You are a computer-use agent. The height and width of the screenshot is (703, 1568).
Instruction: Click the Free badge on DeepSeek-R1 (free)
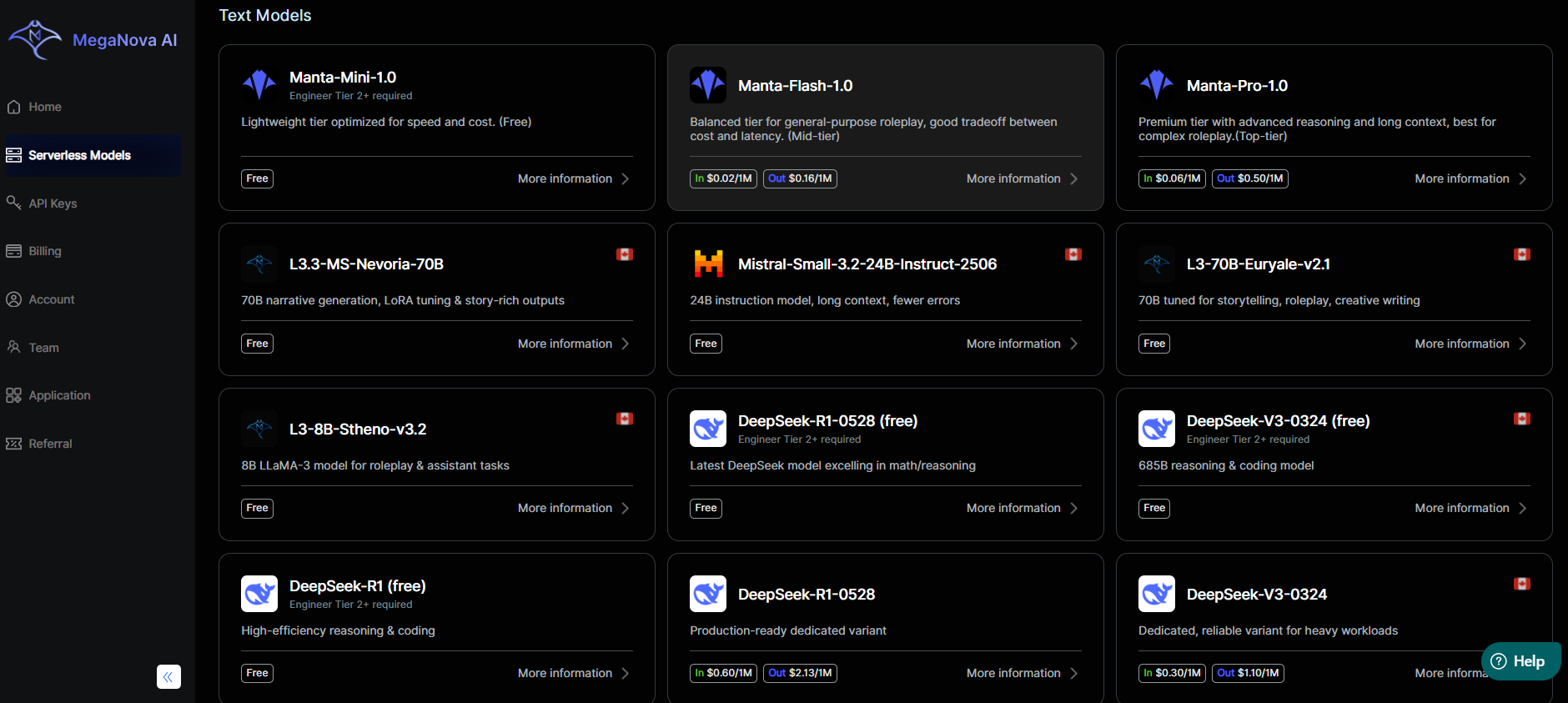point(257,673)
